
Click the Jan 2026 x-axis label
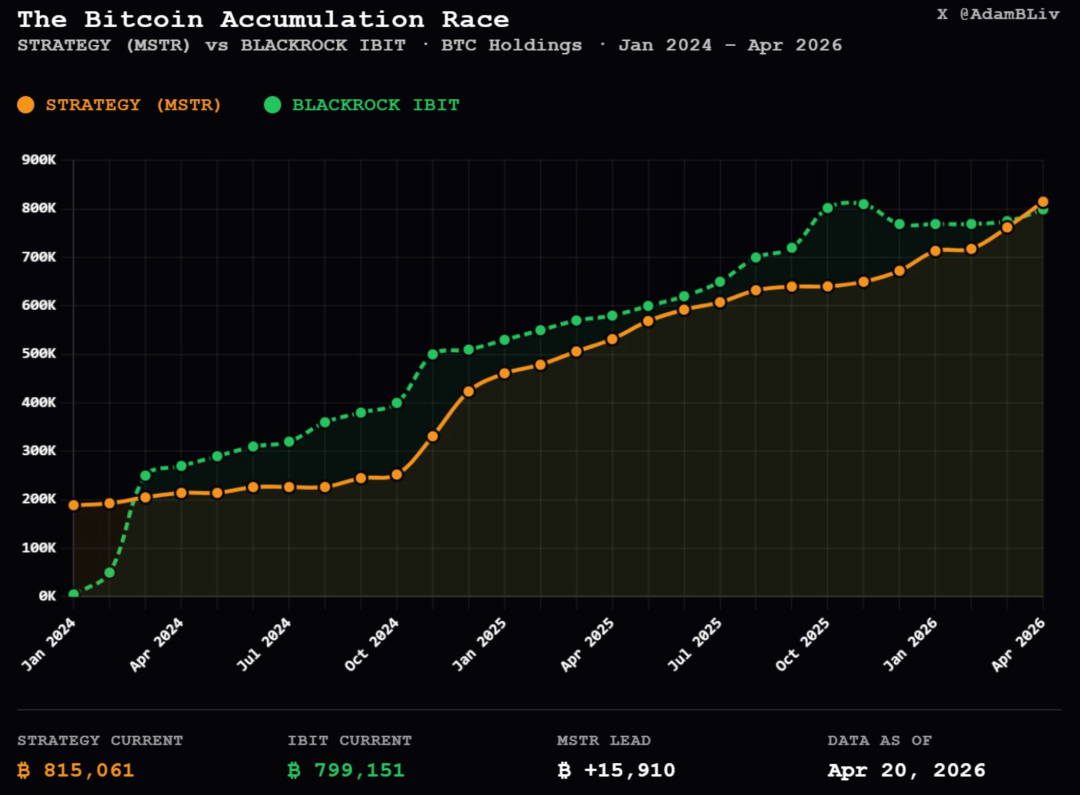point(910,644)
